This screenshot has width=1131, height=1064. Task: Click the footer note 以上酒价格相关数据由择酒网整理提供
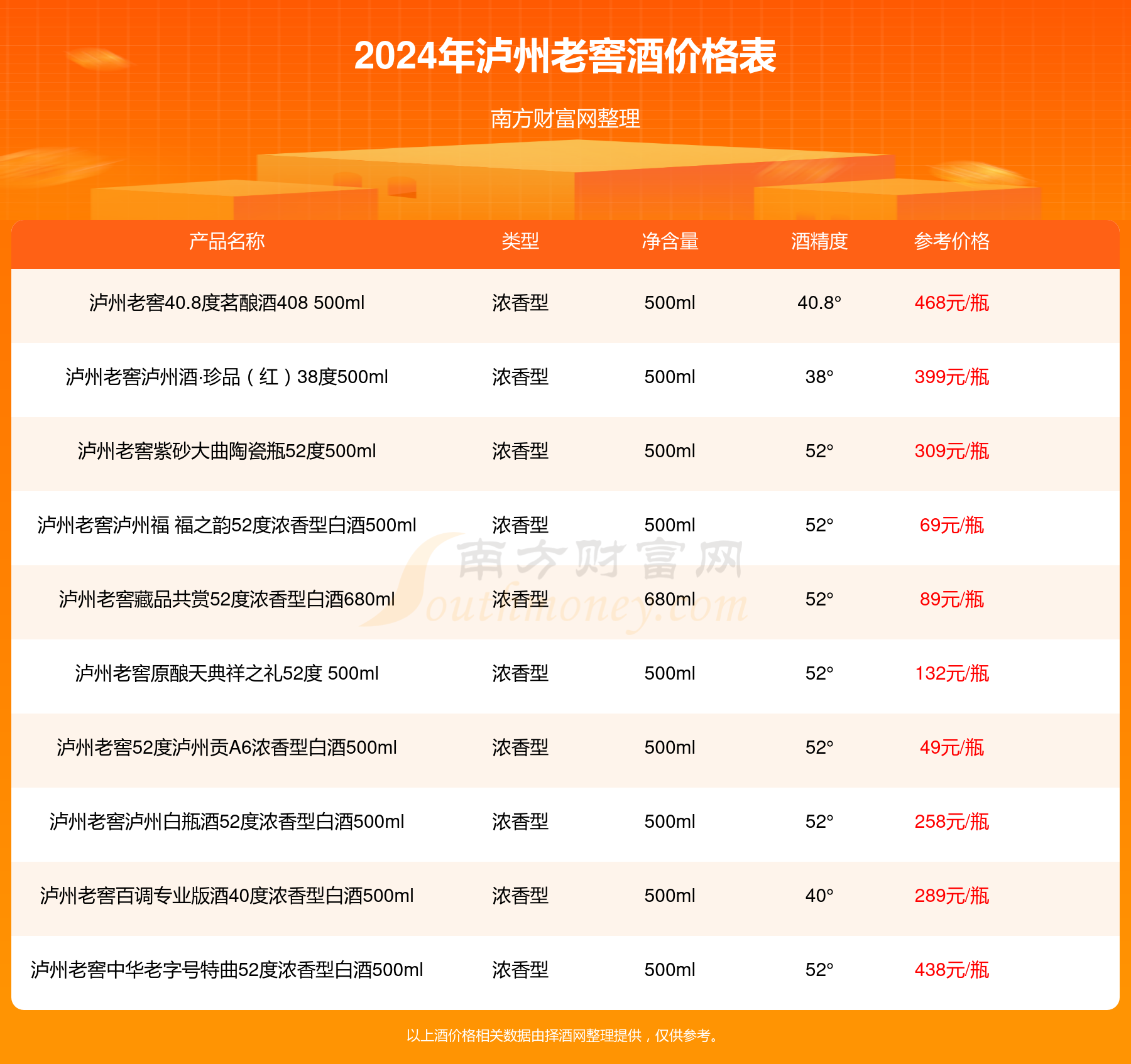click(x=524, y=1035)
